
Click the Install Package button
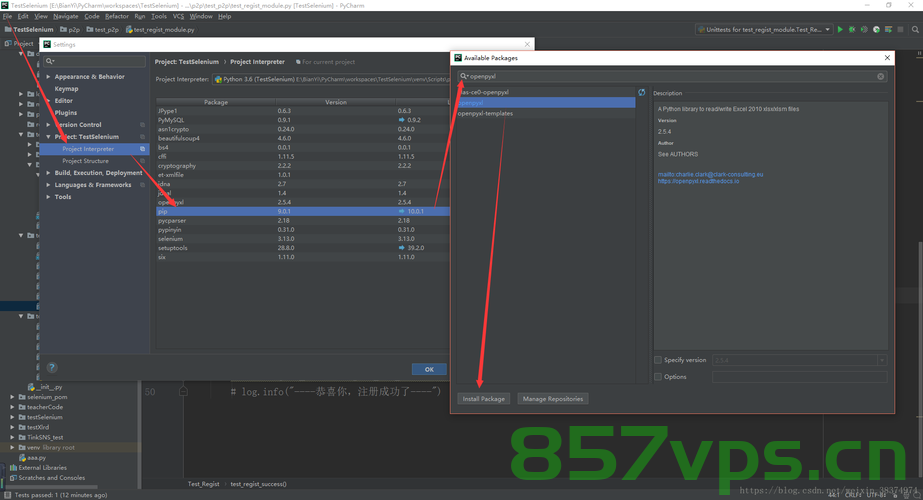coord(483,399)
